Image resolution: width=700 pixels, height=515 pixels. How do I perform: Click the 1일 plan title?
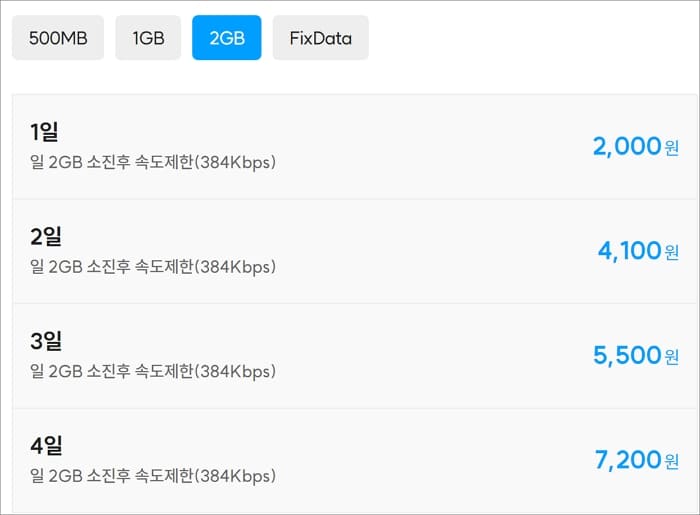pos(44,132)
